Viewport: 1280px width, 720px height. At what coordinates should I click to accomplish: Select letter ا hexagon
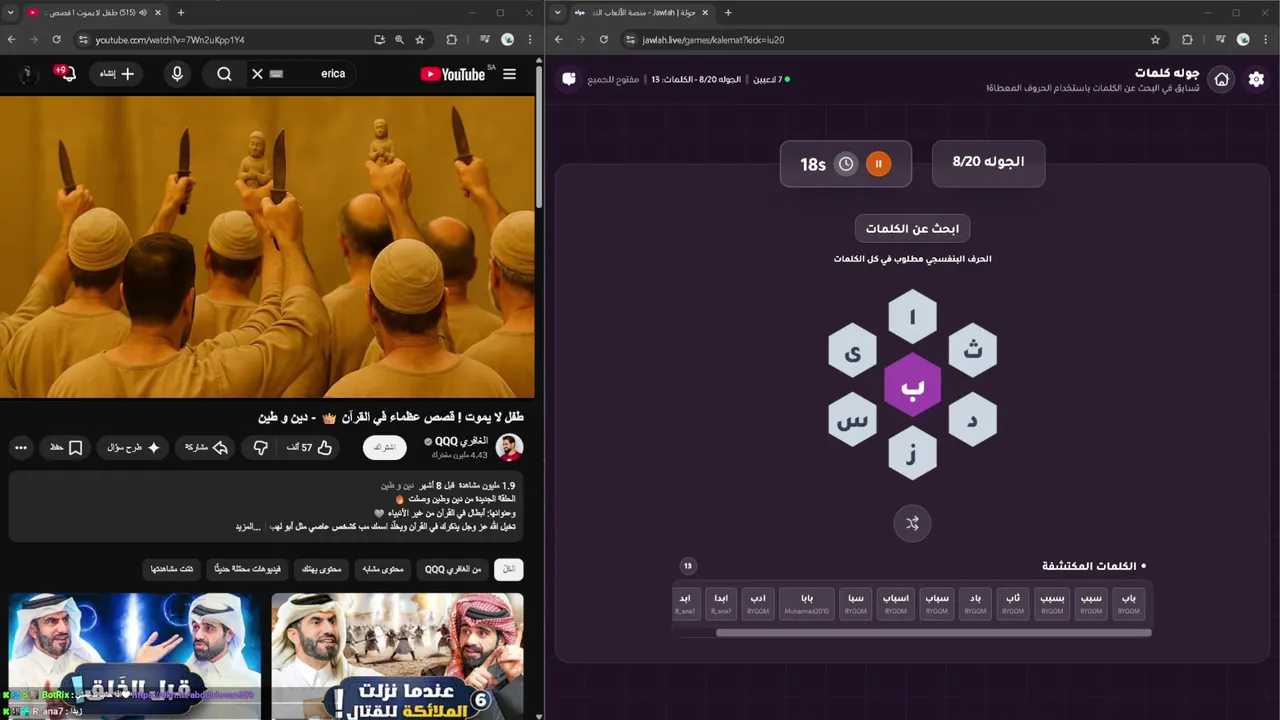[x=912, y=317]
